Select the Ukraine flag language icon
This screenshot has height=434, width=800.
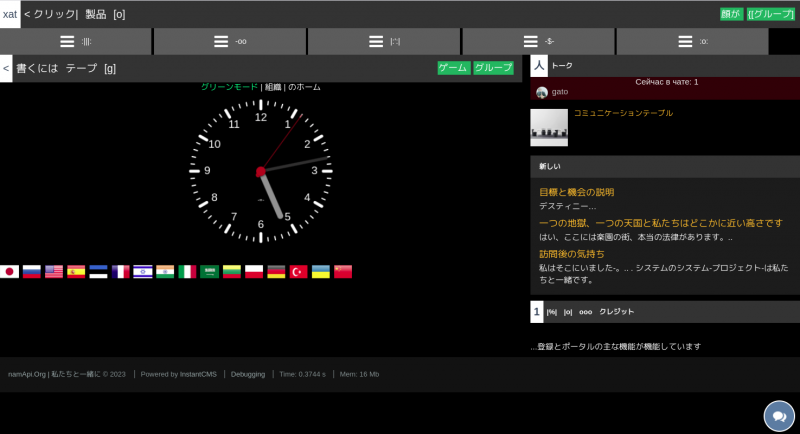320,272
